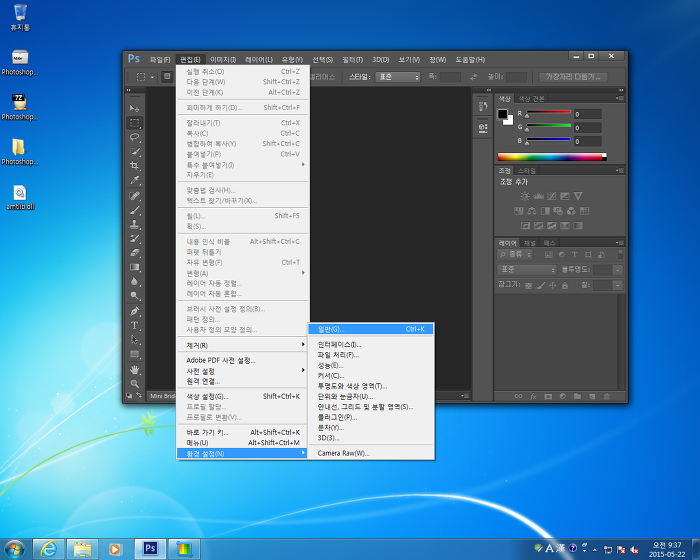This screenshot has width=700, height=560.
Task: Click 일반(G)... highlighted submenu item
Action: point(371,329)
